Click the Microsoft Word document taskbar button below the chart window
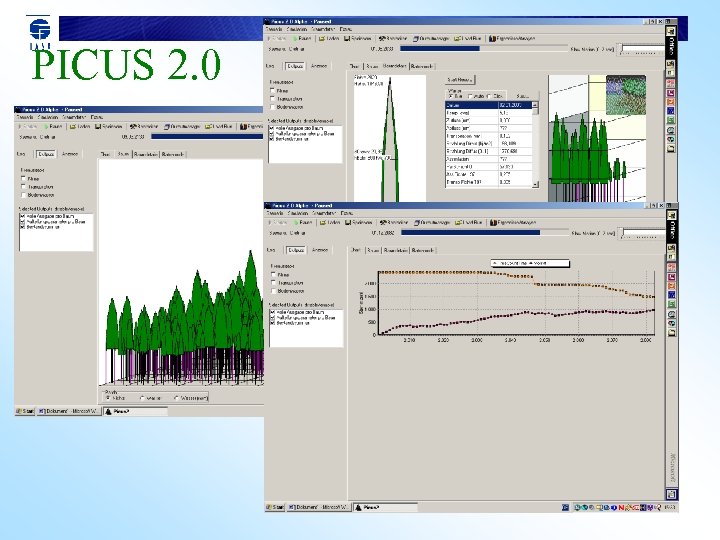Screen dimensions: 720x540 click(320, 507)
